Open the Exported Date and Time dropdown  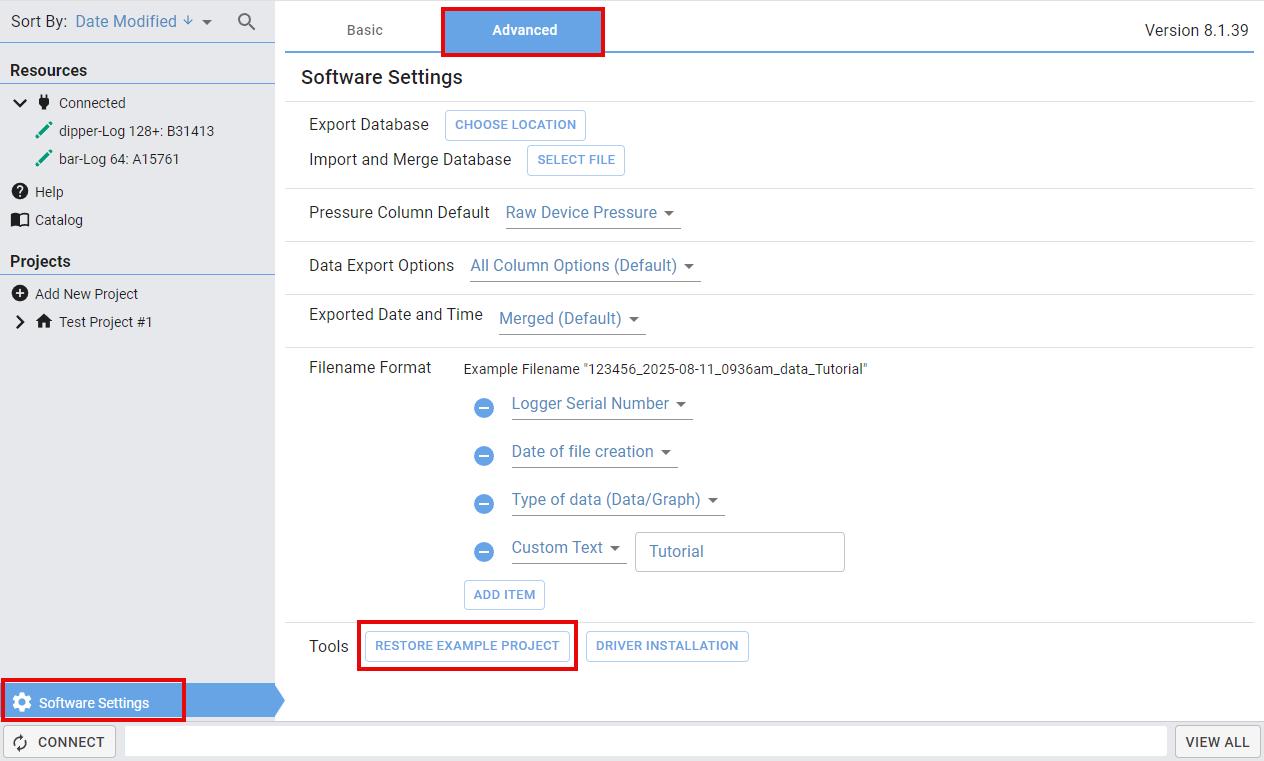click(571, 319)
